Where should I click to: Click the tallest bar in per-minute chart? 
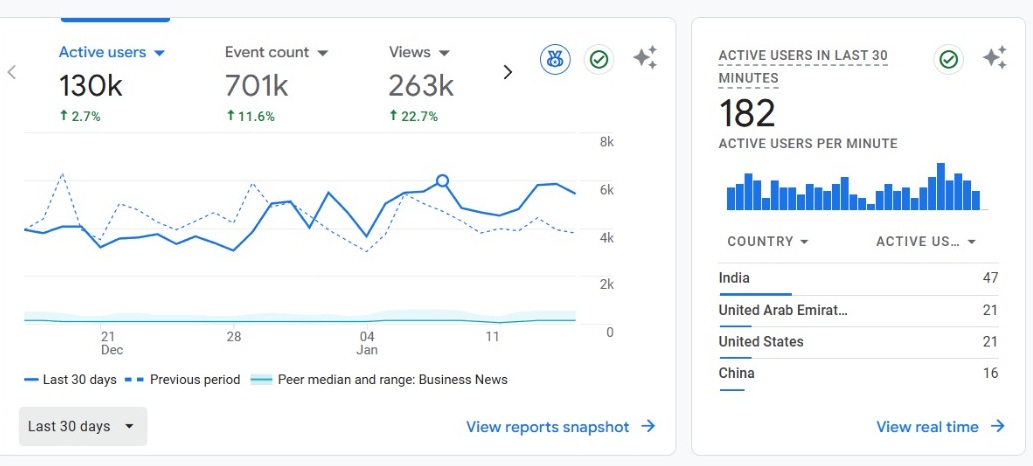(941, 187)
